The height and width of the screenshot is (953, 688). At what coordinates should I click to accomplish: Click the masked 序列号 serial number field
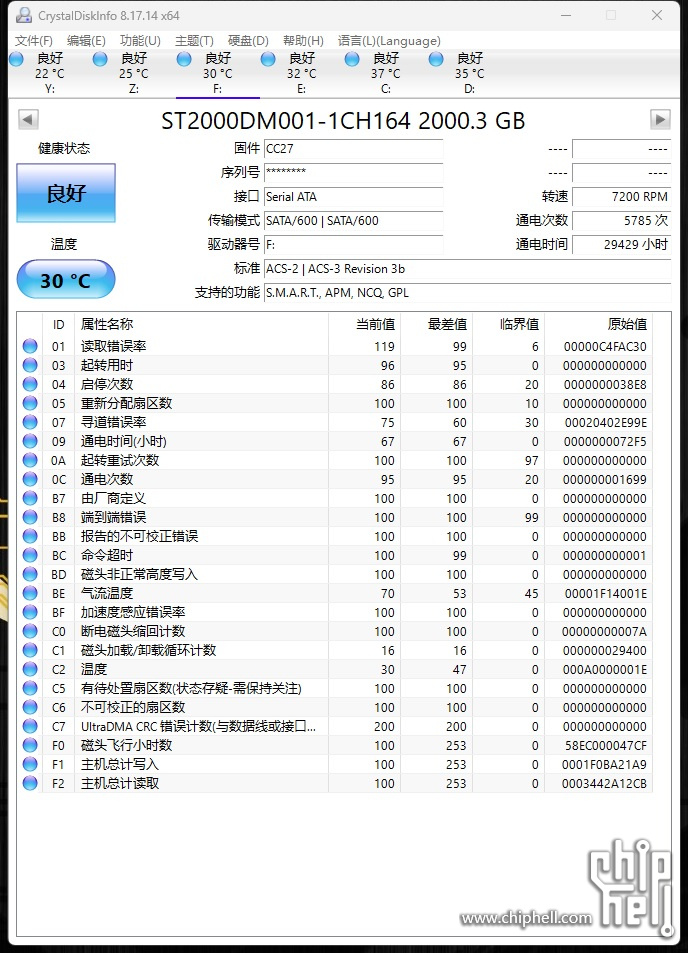tap(354, 173)
